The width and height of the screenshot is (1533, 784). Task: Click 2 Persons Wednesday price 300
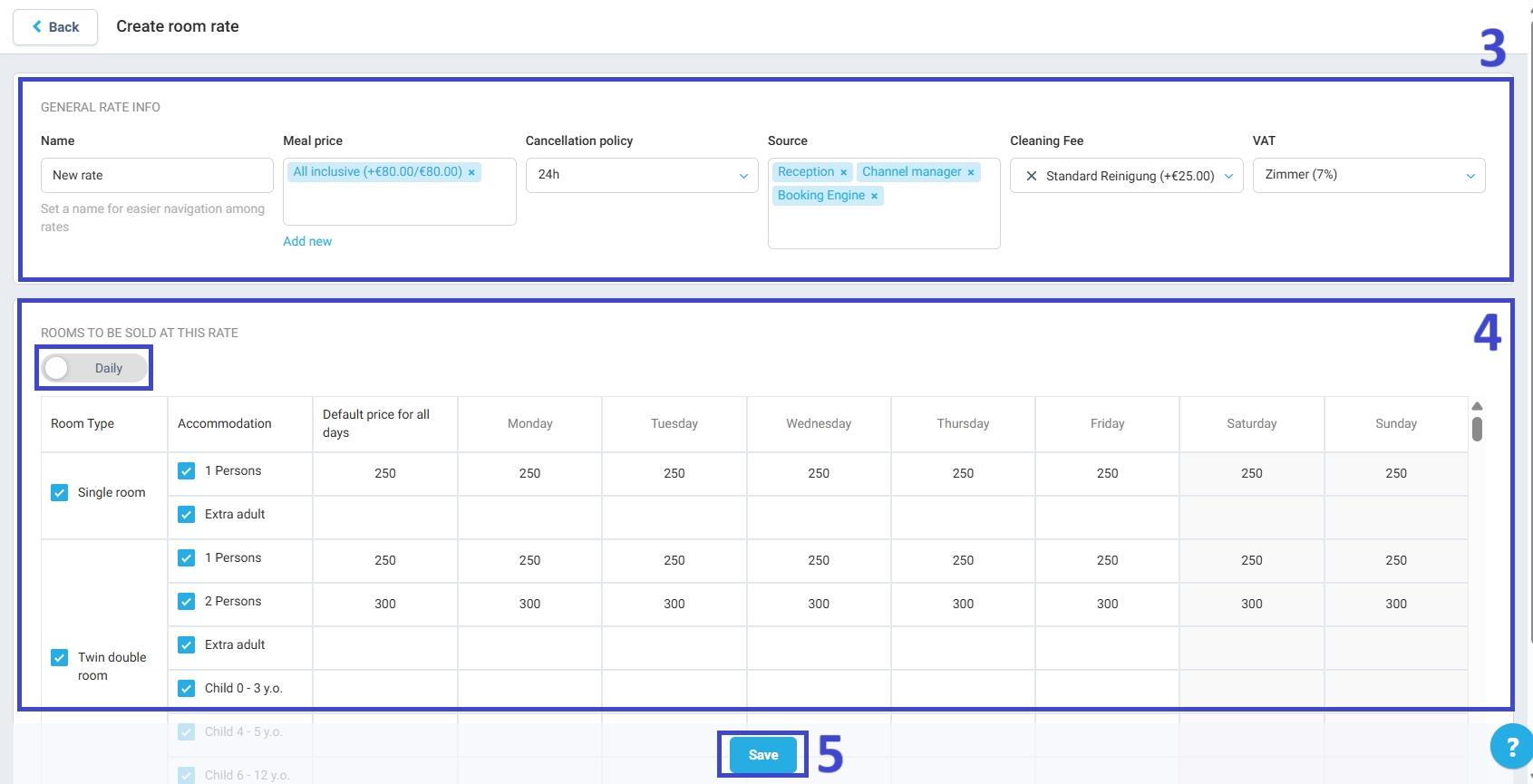click(819, 604)
